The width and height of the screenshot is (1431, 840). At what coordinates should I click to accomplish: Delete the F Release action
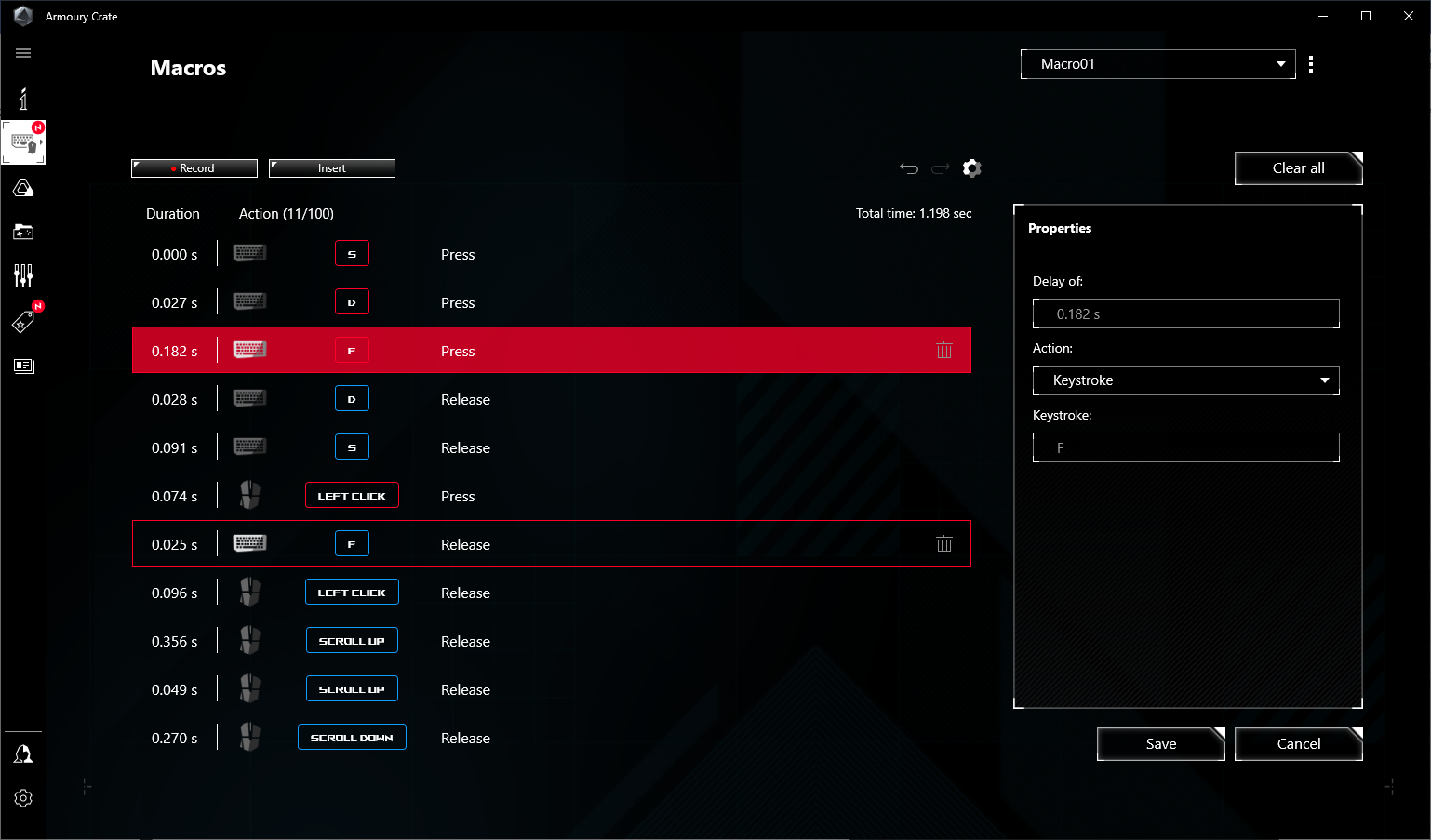944,544
